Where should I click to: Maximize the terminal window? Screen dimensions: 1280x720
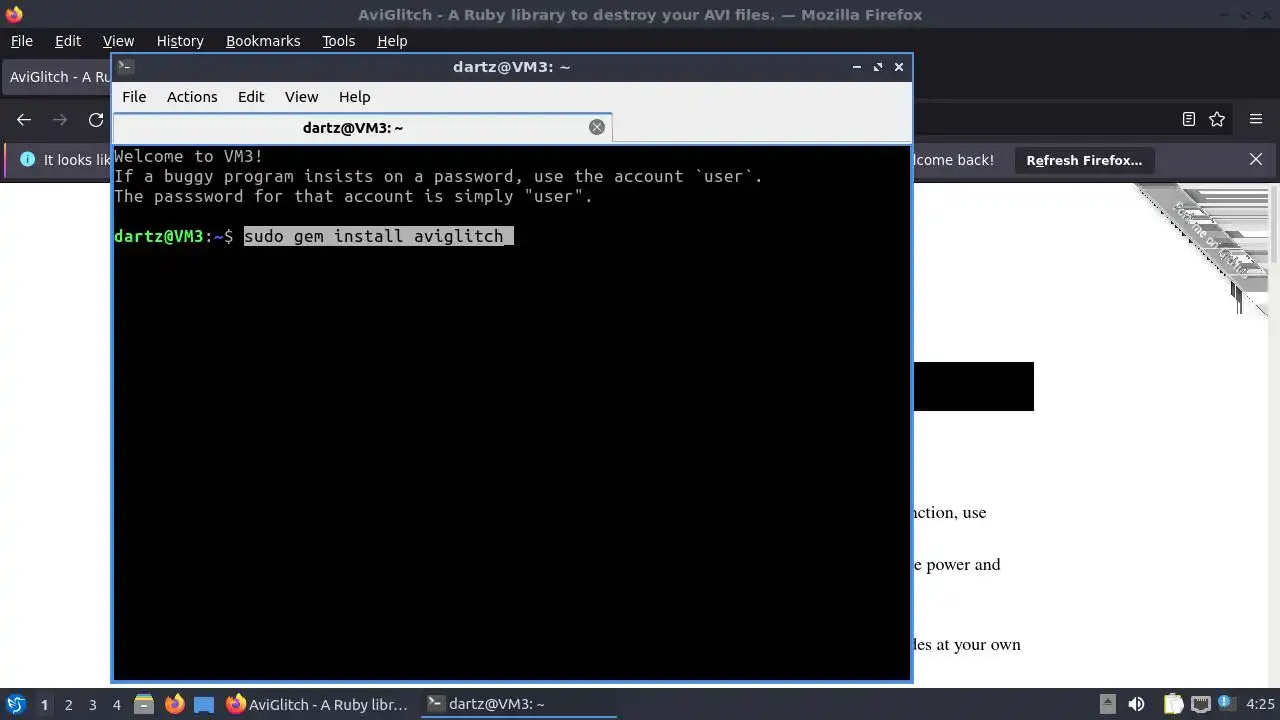878,67
